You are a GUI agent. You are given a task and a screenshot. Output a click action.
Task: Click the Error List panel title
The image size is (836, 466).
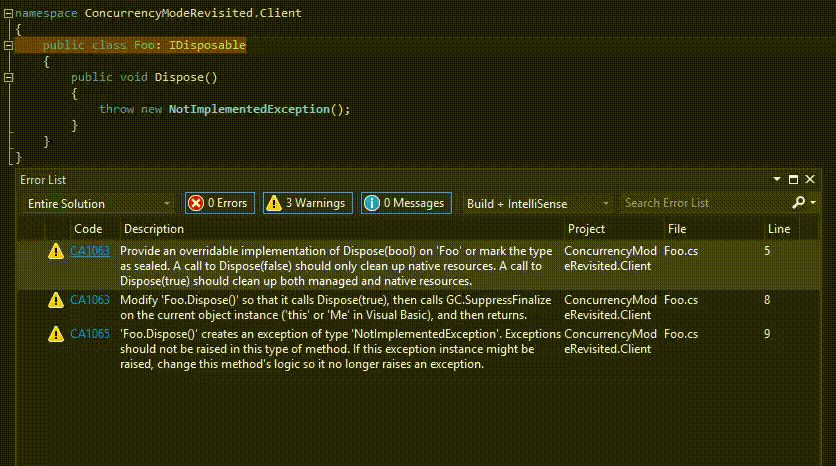[x=43, y=180]
